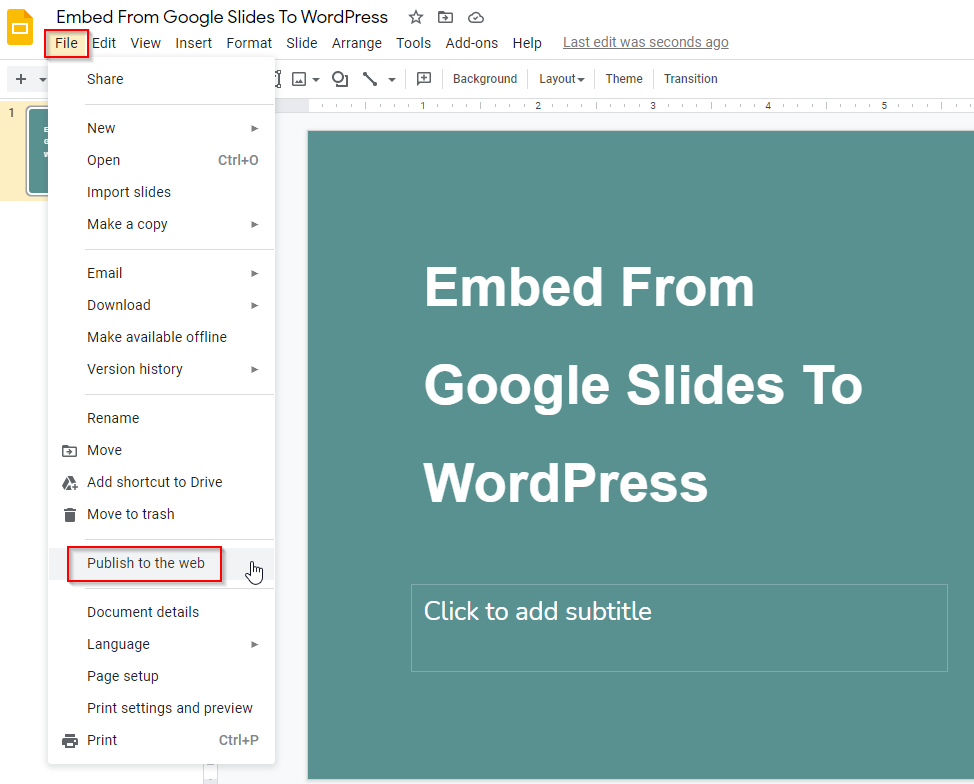Click the presentation title to rename
The width and height of the screenshot is (974, 784).
coord(222,17)
